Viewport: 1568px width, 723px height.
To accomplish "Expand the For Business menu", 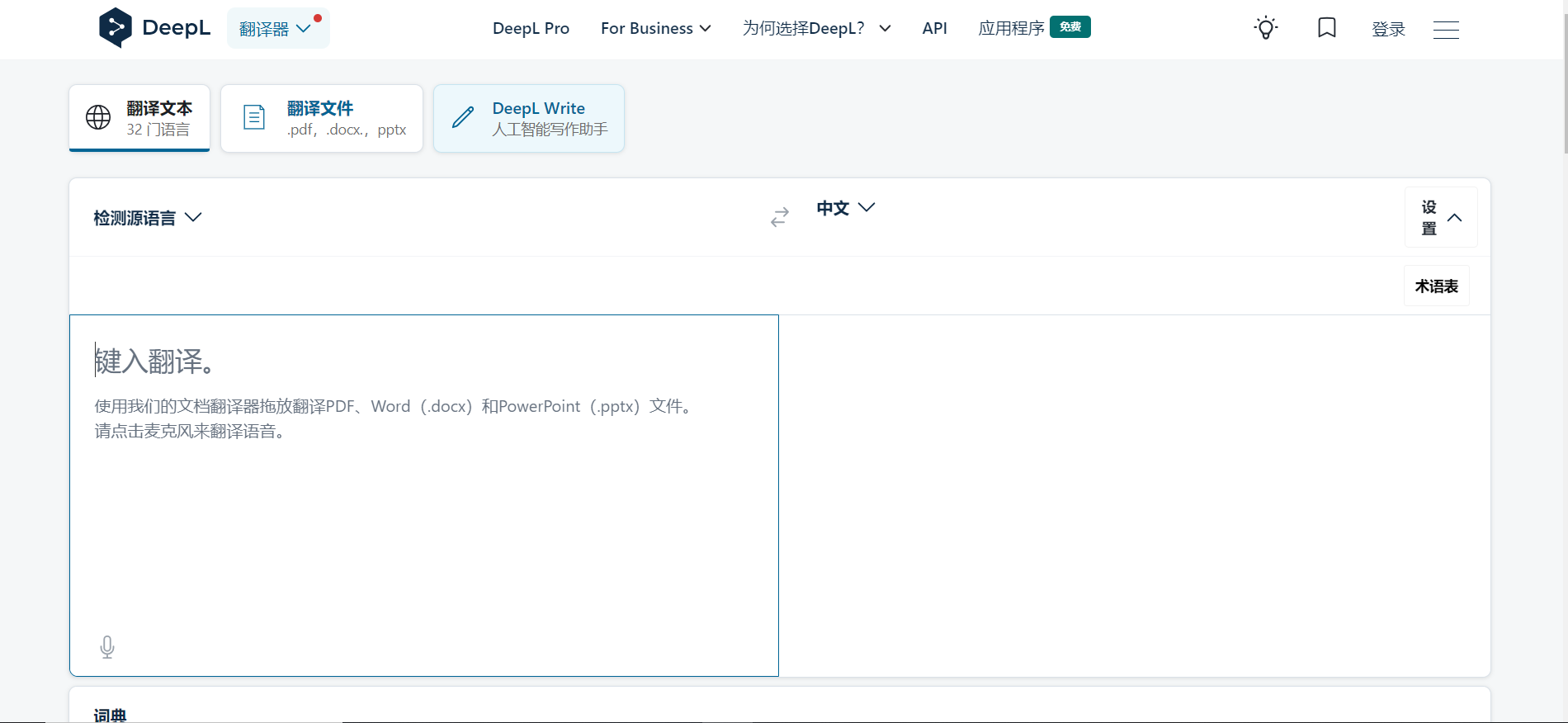I will click(655, 29).
